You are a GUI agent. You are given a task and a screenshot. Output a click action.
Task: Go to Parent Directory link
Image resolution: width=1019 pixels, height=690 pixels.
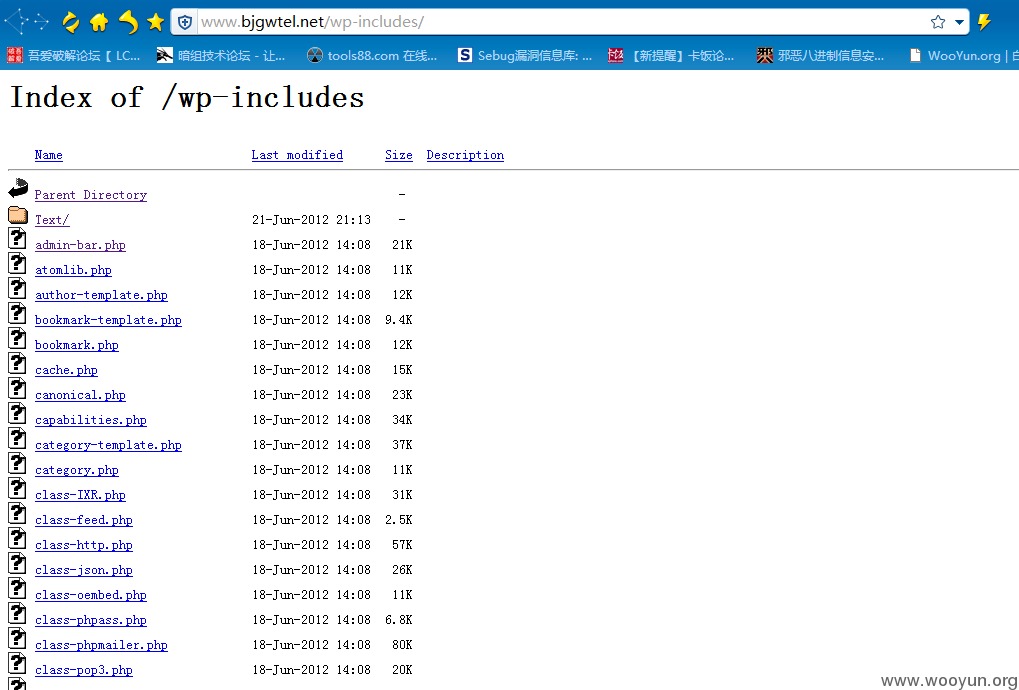pyautogui.click(x=91, y=195)
